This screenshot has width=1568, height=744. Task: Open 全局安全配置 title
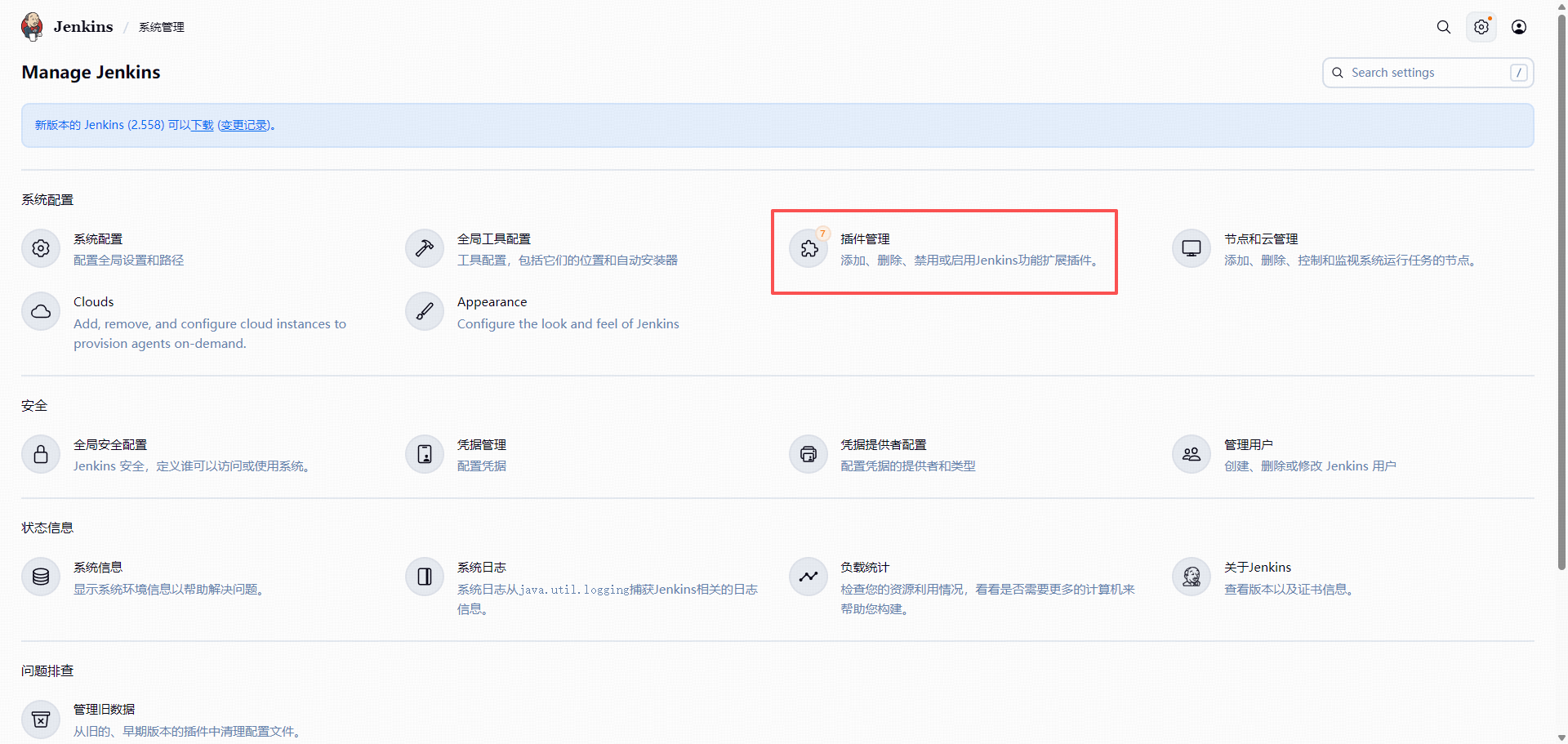110,444
